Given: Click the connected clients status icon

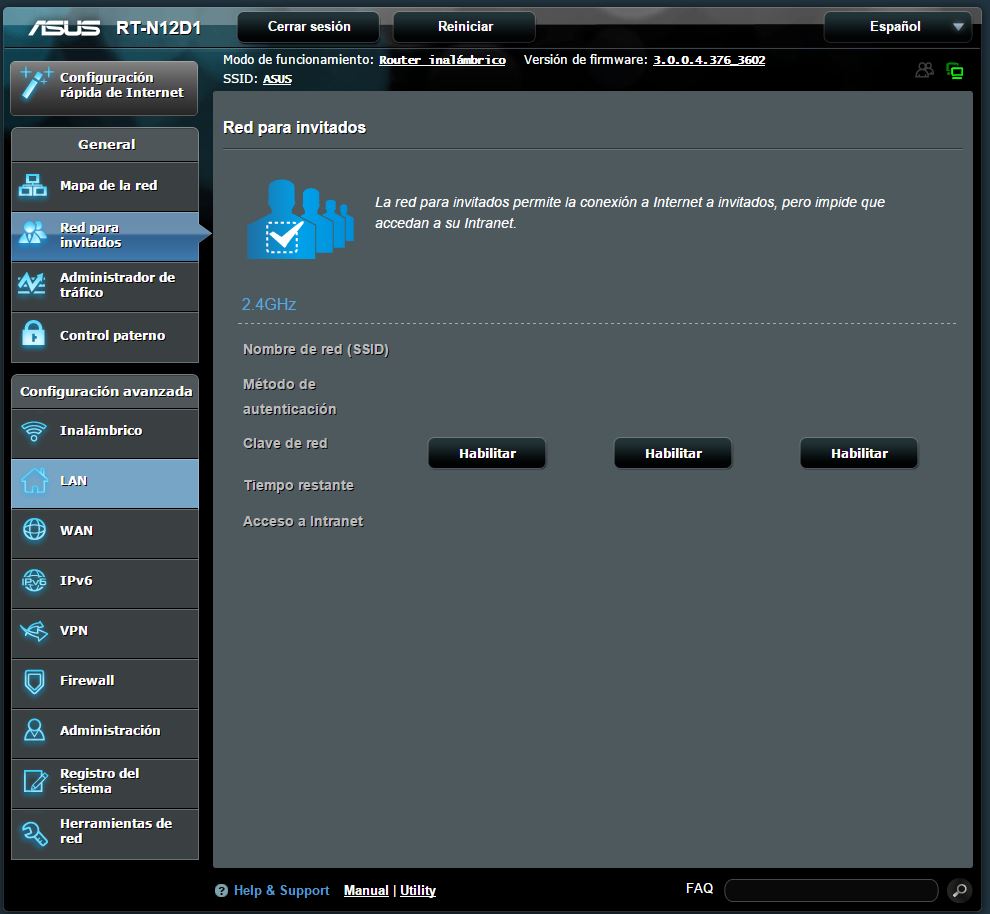Looking at the screenshot, I should [x=925, y=71].
